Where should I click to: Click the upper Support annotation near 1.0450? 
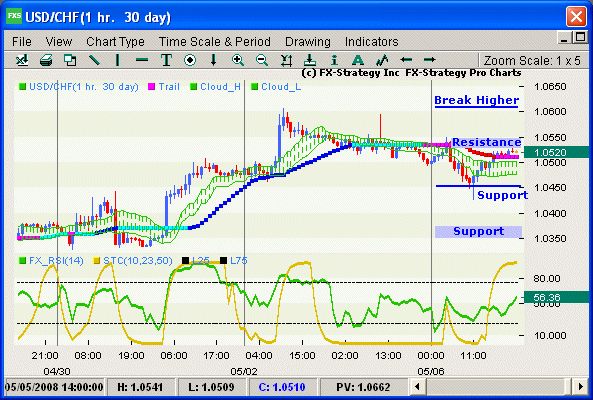click(502, 195)
